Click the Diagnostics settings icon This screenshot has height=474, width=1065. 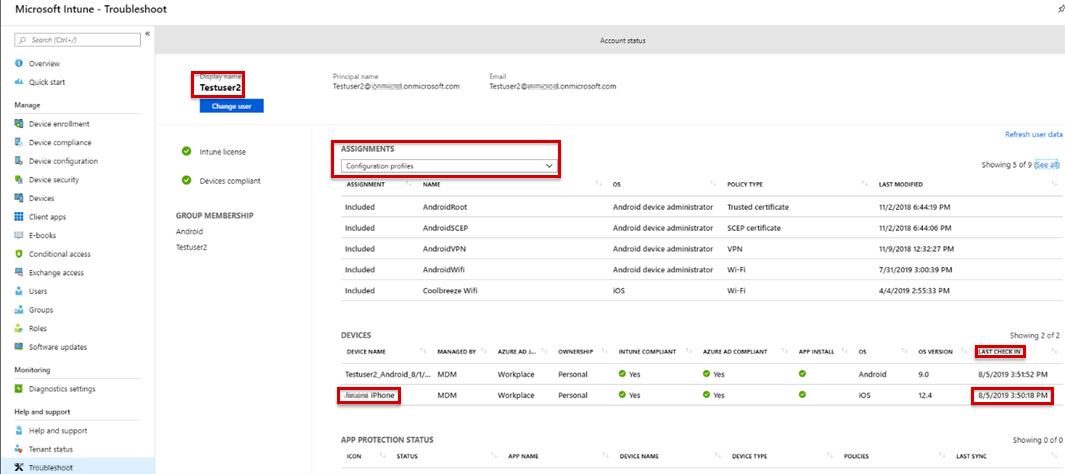click(x=19, y=389)
